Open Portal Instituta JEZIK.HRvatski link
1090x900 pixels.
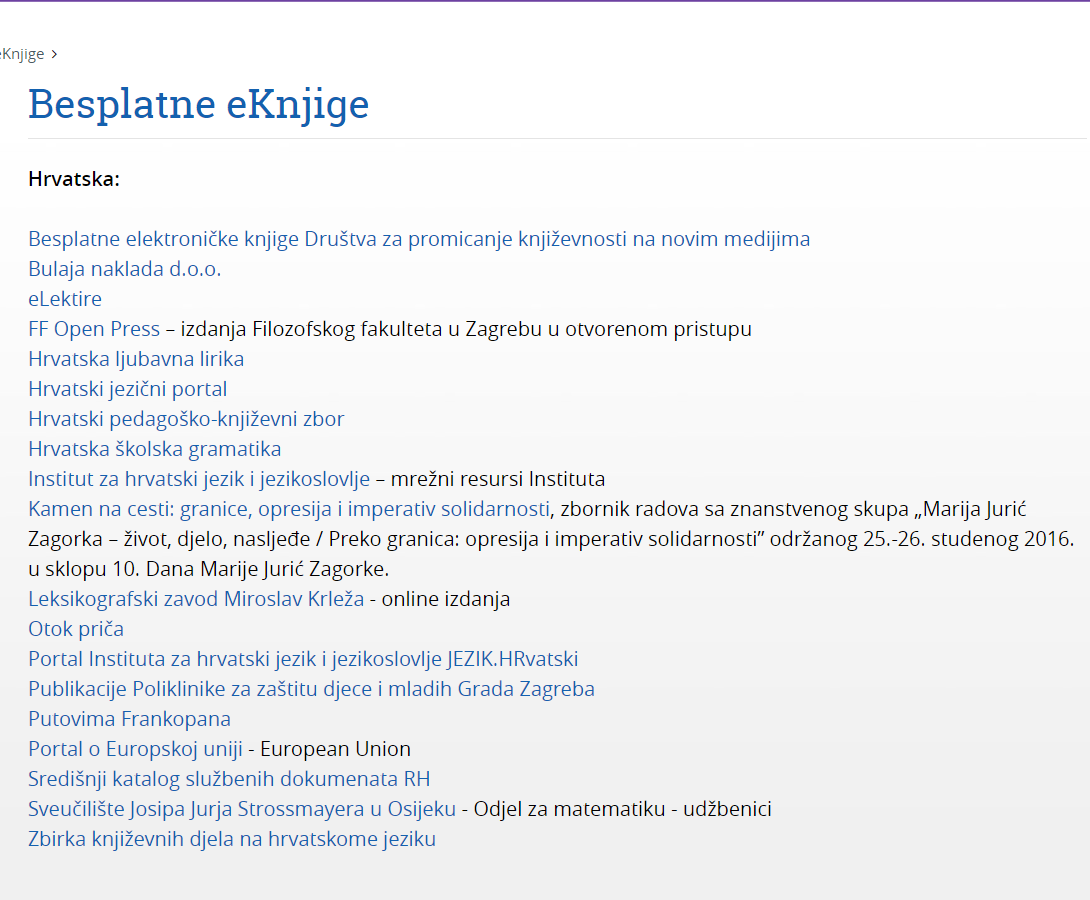(x=303, y=659)
